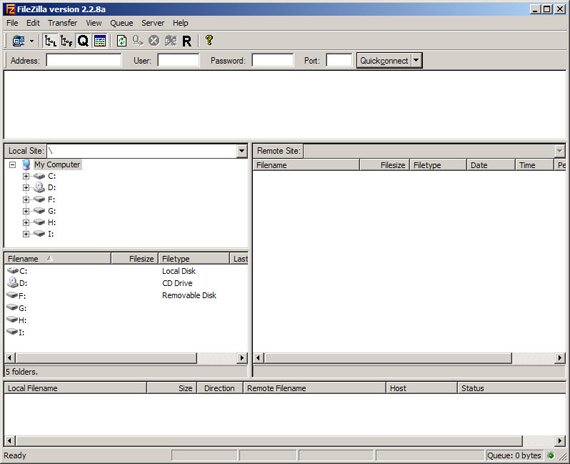The width and height of the screenshot is (570, 464).
Task: Toggle remote directory tree view icon
Action: [67, 41]
